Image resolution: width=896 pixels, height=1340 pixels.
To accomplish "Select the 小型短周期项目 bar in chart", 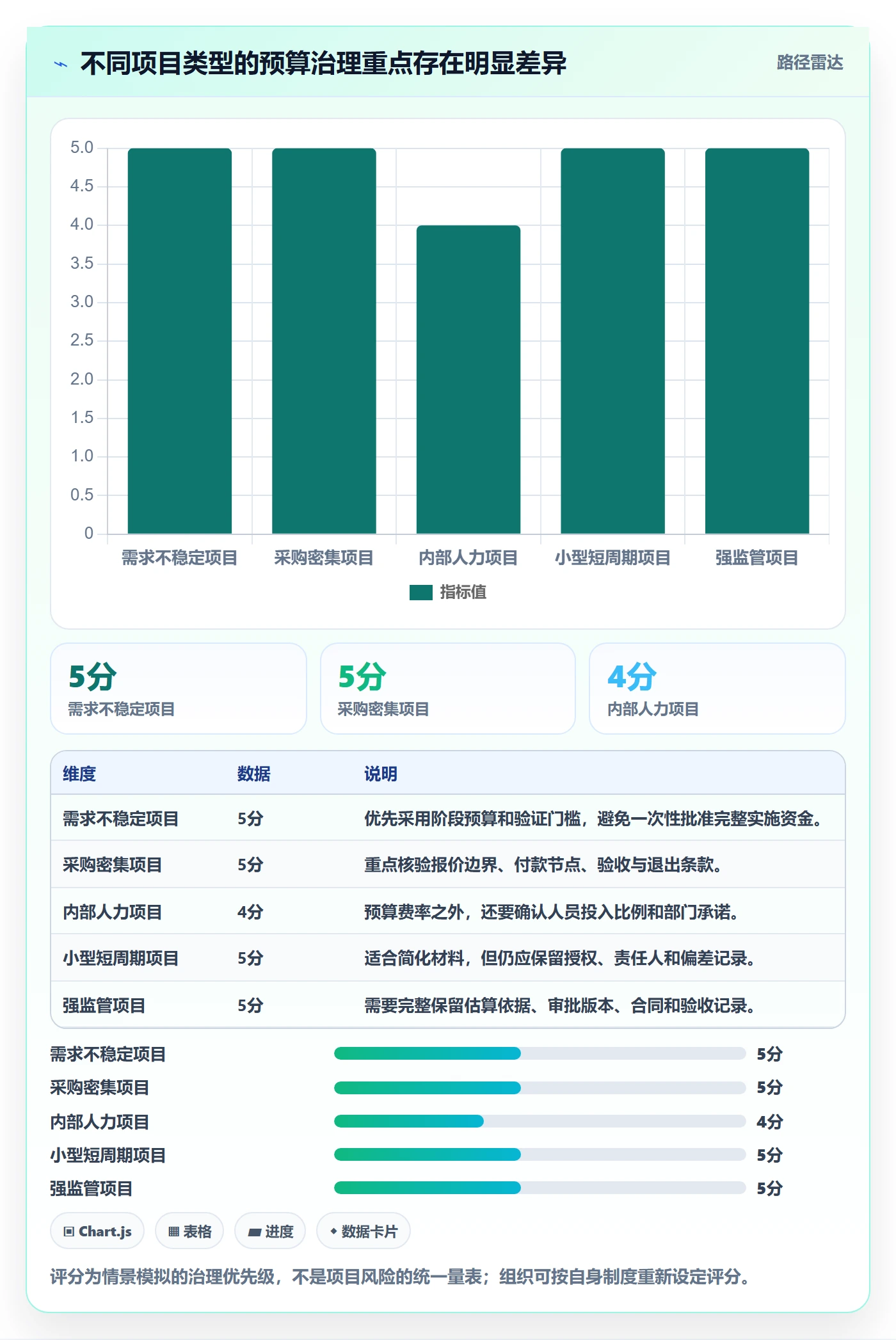I will click(612, 340).
